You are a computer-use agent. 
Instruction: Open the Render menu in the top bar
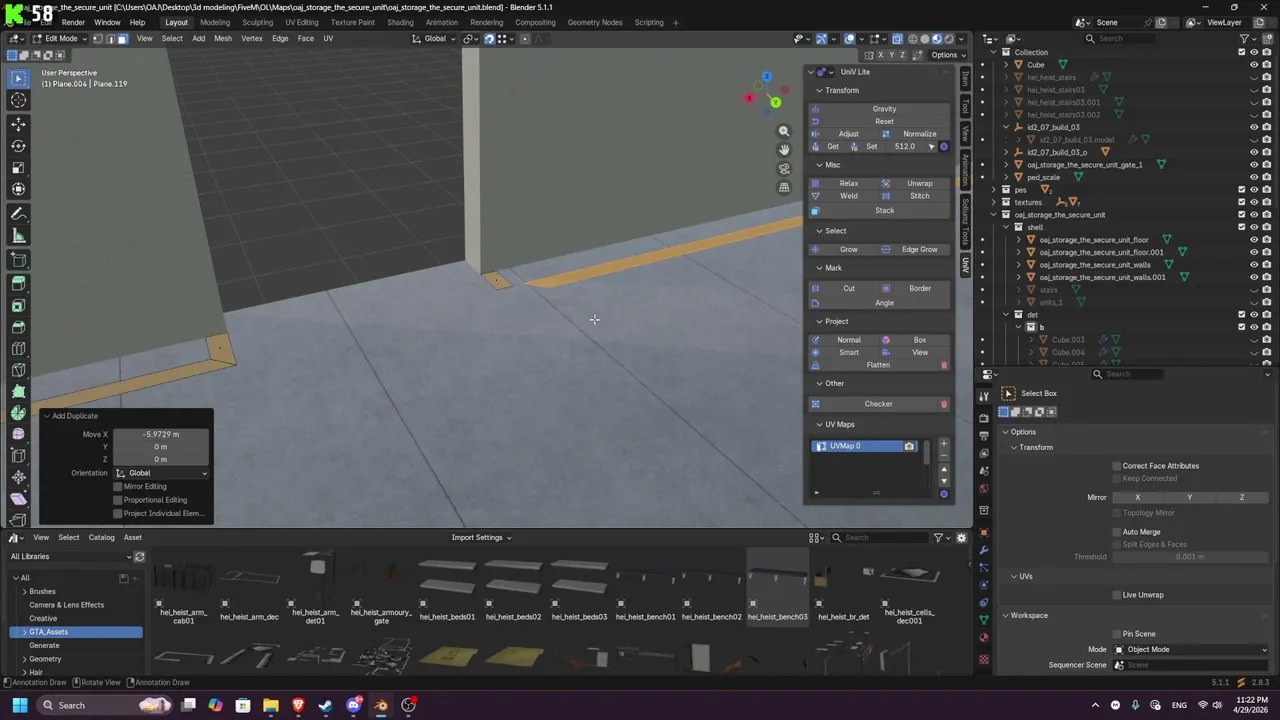click(73, 22)
